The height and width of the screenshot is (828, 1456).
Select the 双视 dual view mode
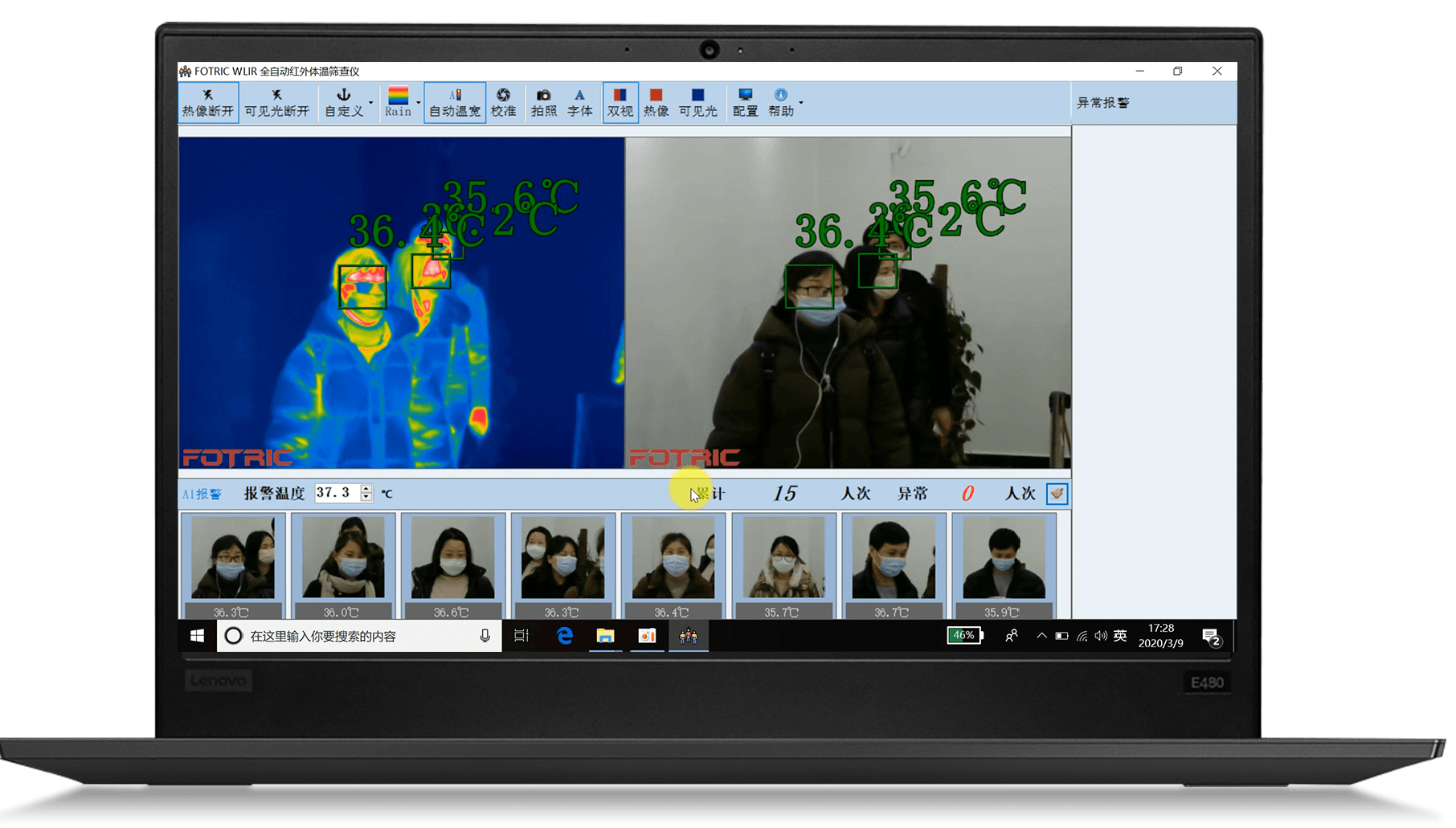(x=620, y=103)
